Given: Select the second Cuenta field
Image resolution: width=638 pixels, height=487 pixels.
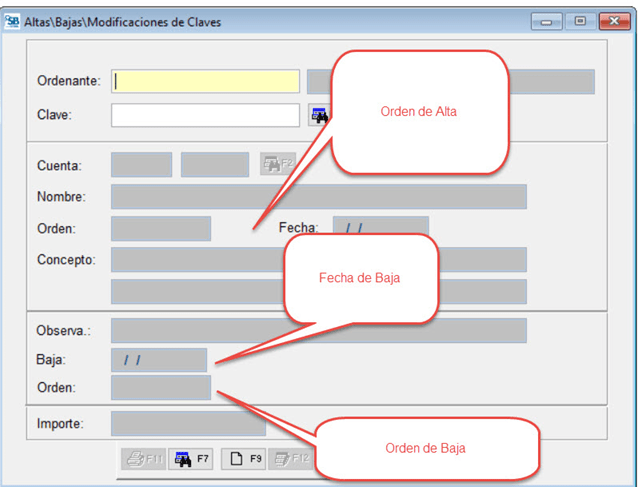Looking at the screenshot, I should tap(215, 165).
